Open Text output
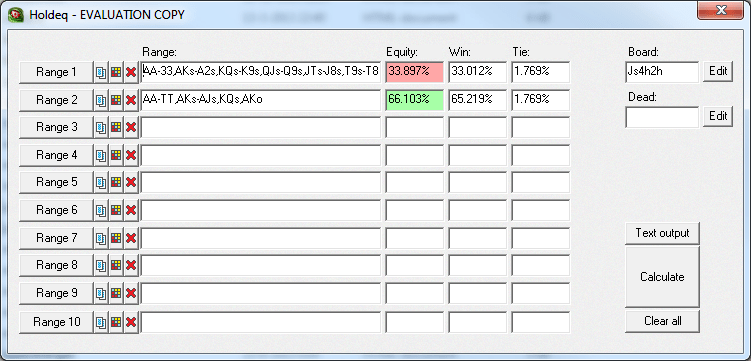 [662, 233]
